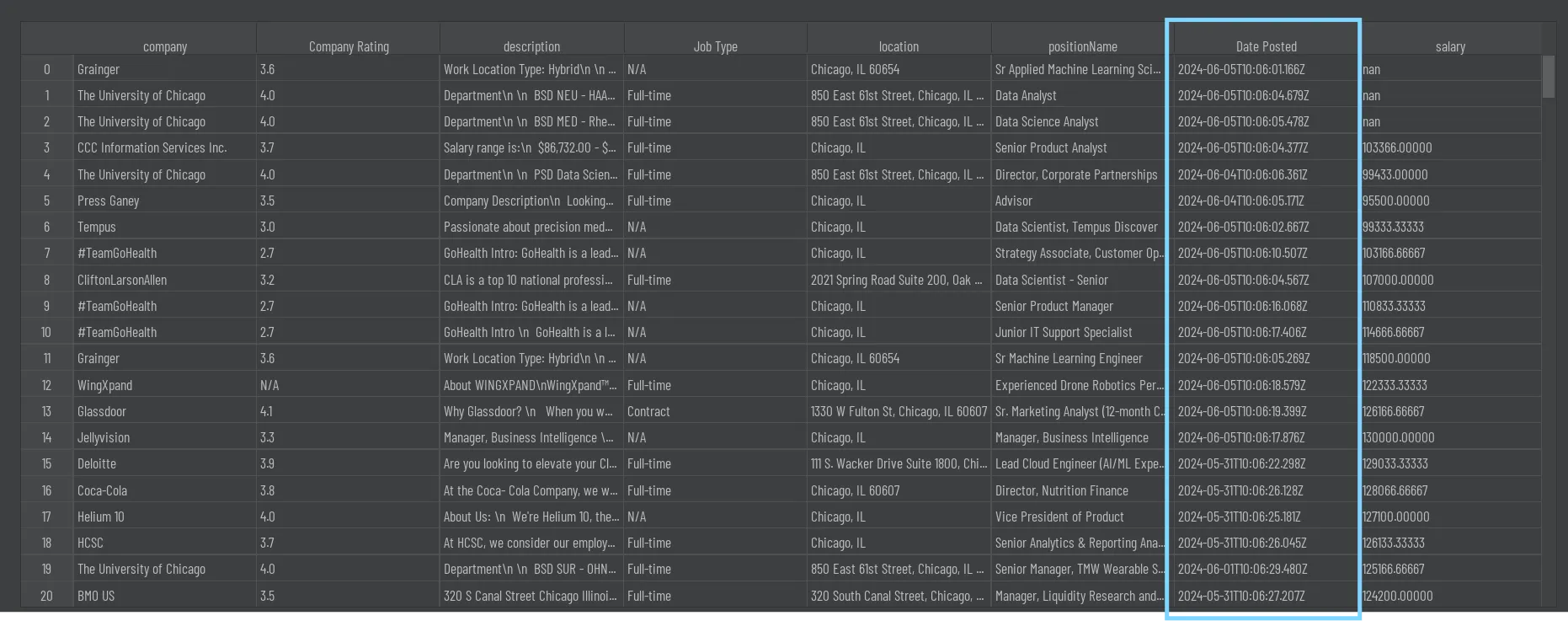Select the 107000.00000 salary cell

pos(1450,280)
